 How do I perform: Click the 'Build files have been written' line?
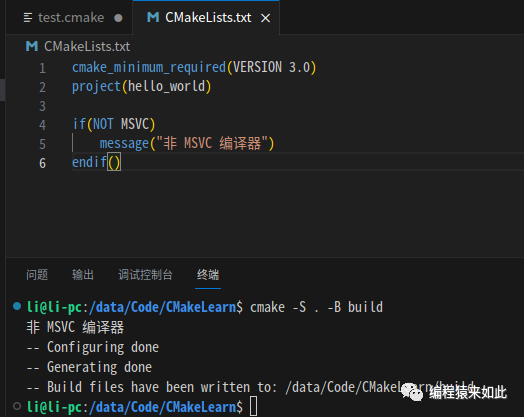tap(251, 387)
